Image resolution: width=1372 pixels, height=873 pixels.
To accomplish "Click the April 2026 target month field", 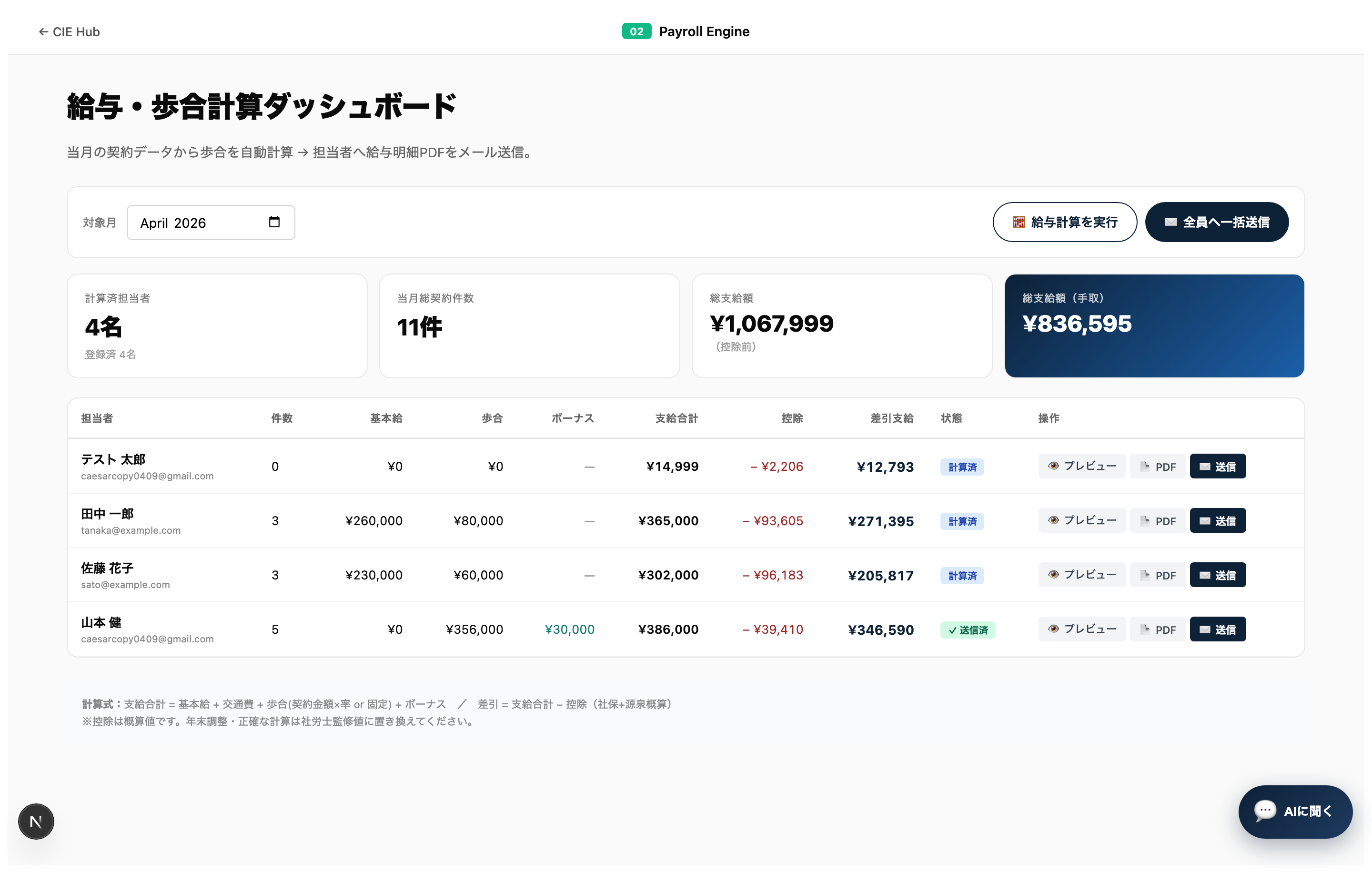I will [211, 223].
